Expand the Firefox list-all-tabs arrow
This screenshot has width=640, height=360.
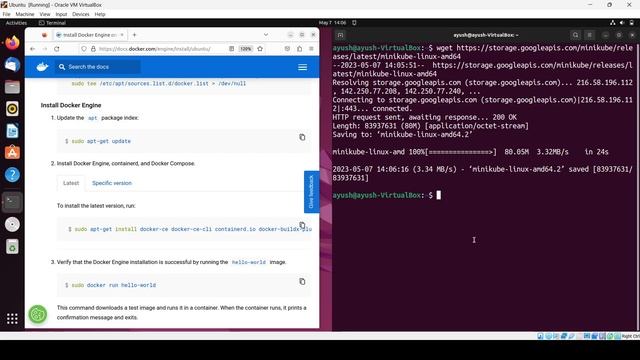click(x=266, y=35)
